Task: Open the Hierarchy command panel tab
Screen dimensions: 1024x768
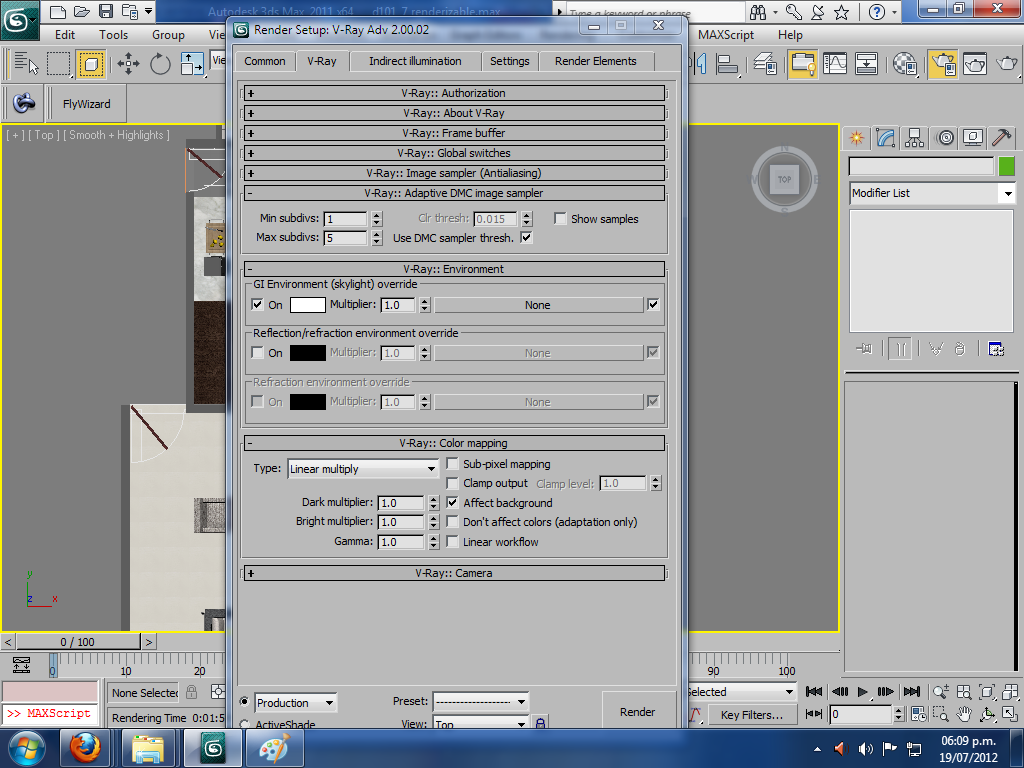Action: [915, 138]
